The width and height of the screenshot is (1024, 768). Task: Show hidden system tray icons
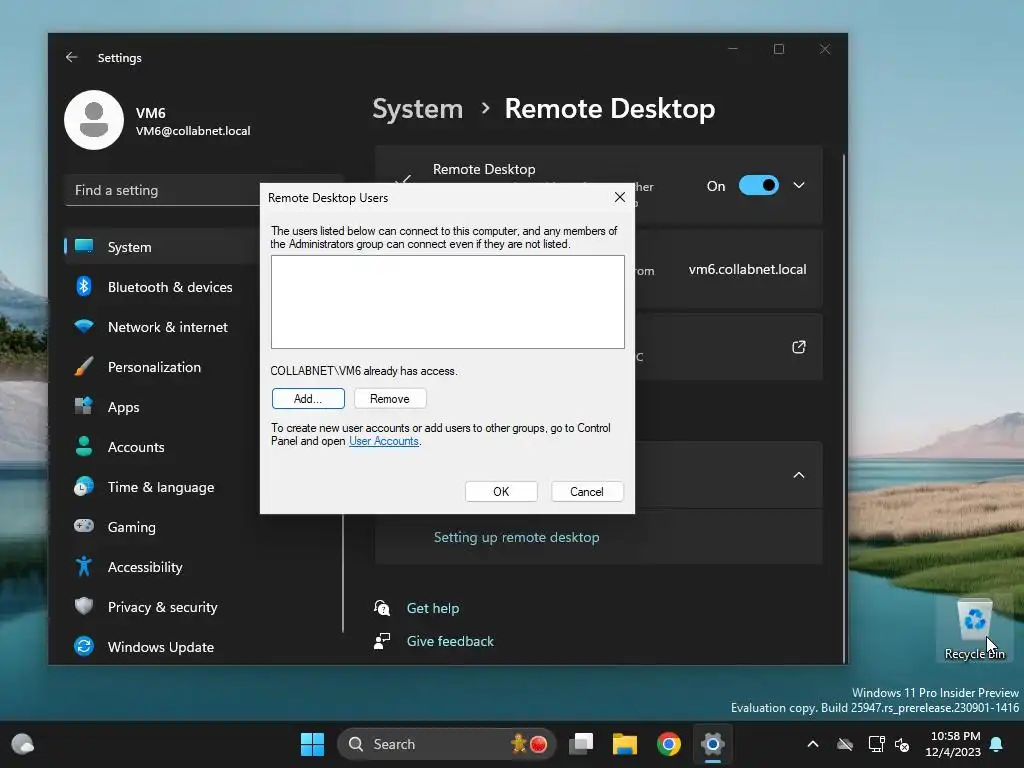[813, 744]
